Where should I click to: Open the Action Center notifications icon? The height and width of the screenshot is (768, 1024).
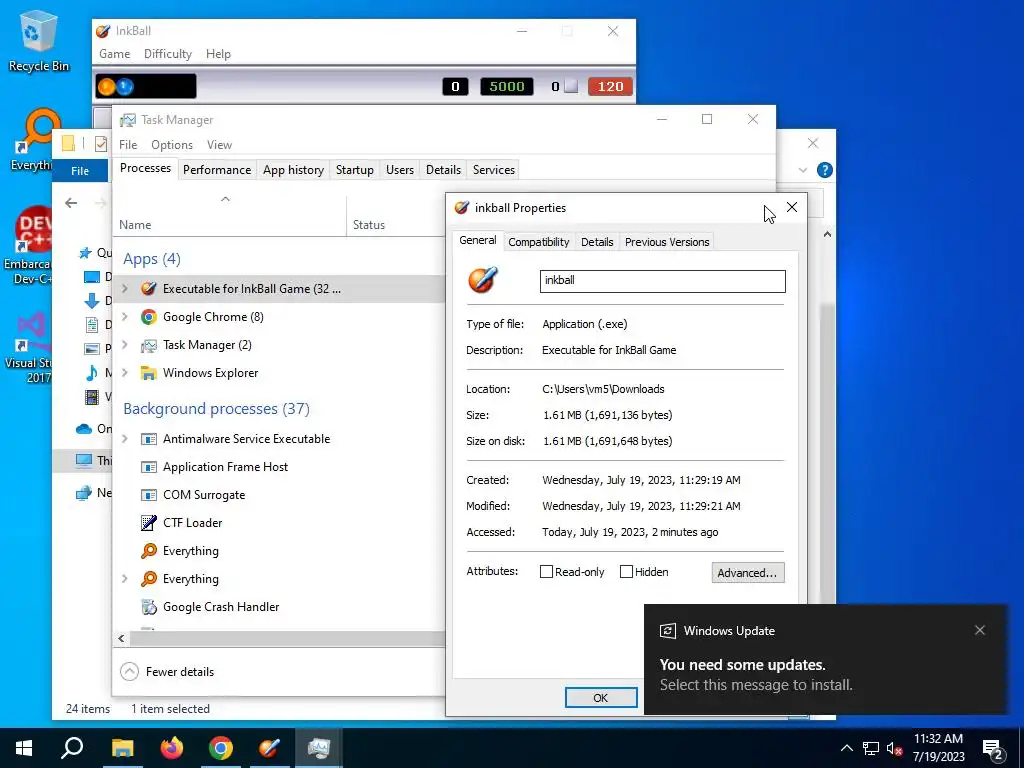993,749
